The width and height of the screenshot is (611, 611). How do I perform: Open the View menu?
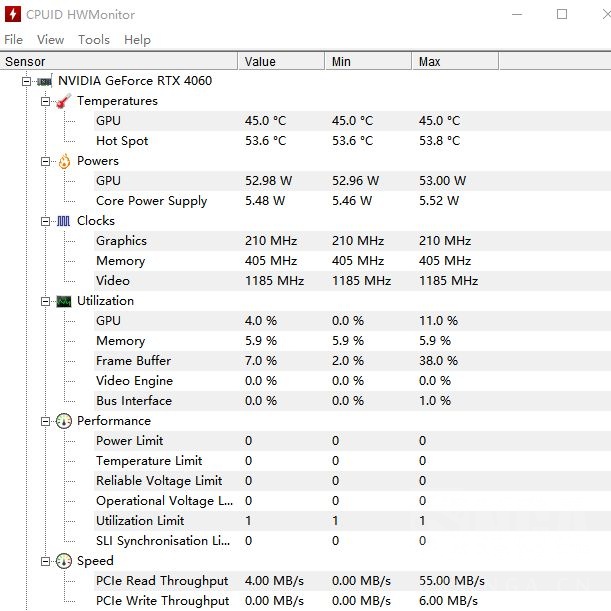coord(50,40)
